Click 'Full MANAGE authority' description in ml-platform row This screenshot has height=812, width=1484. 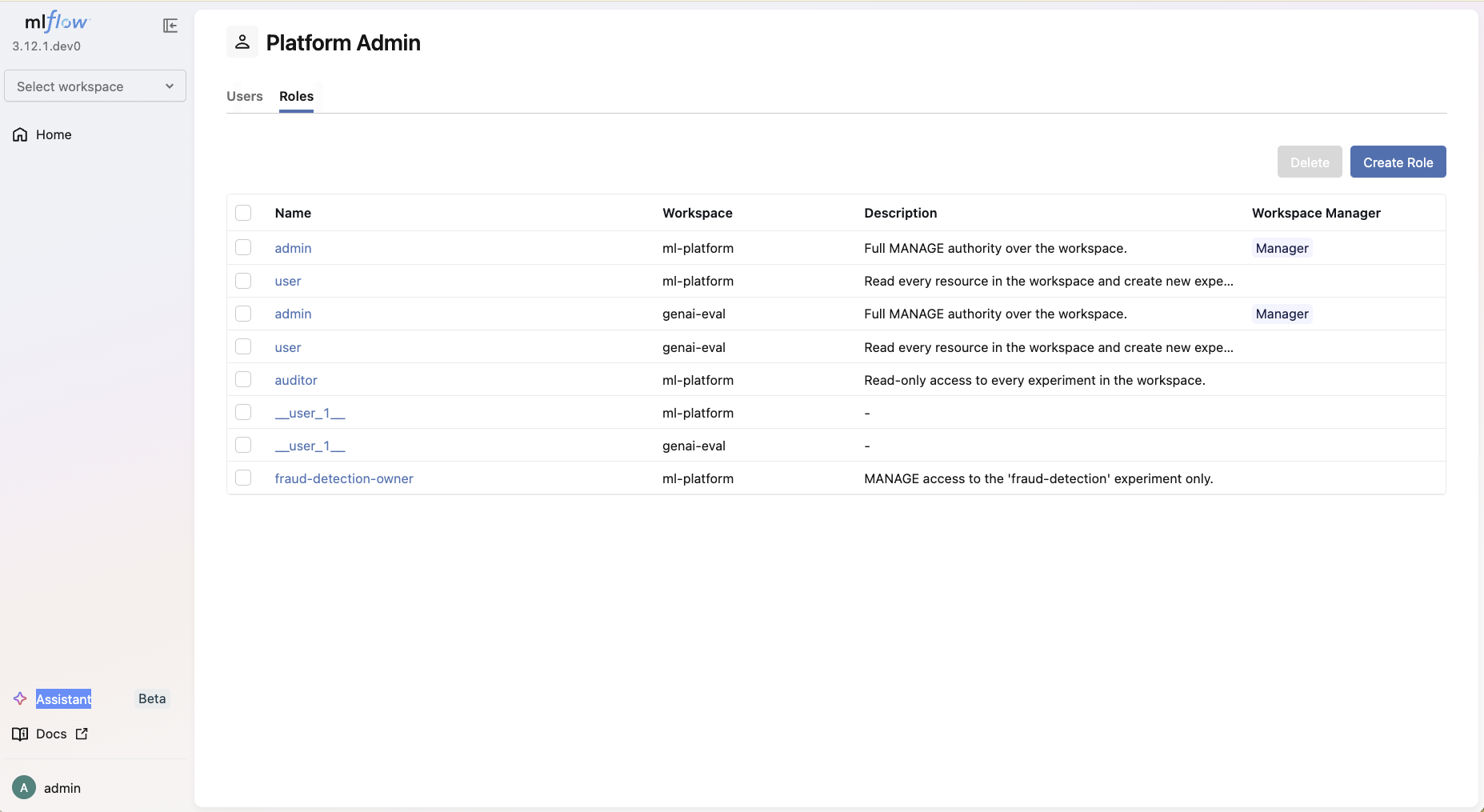tap(995, 248)
